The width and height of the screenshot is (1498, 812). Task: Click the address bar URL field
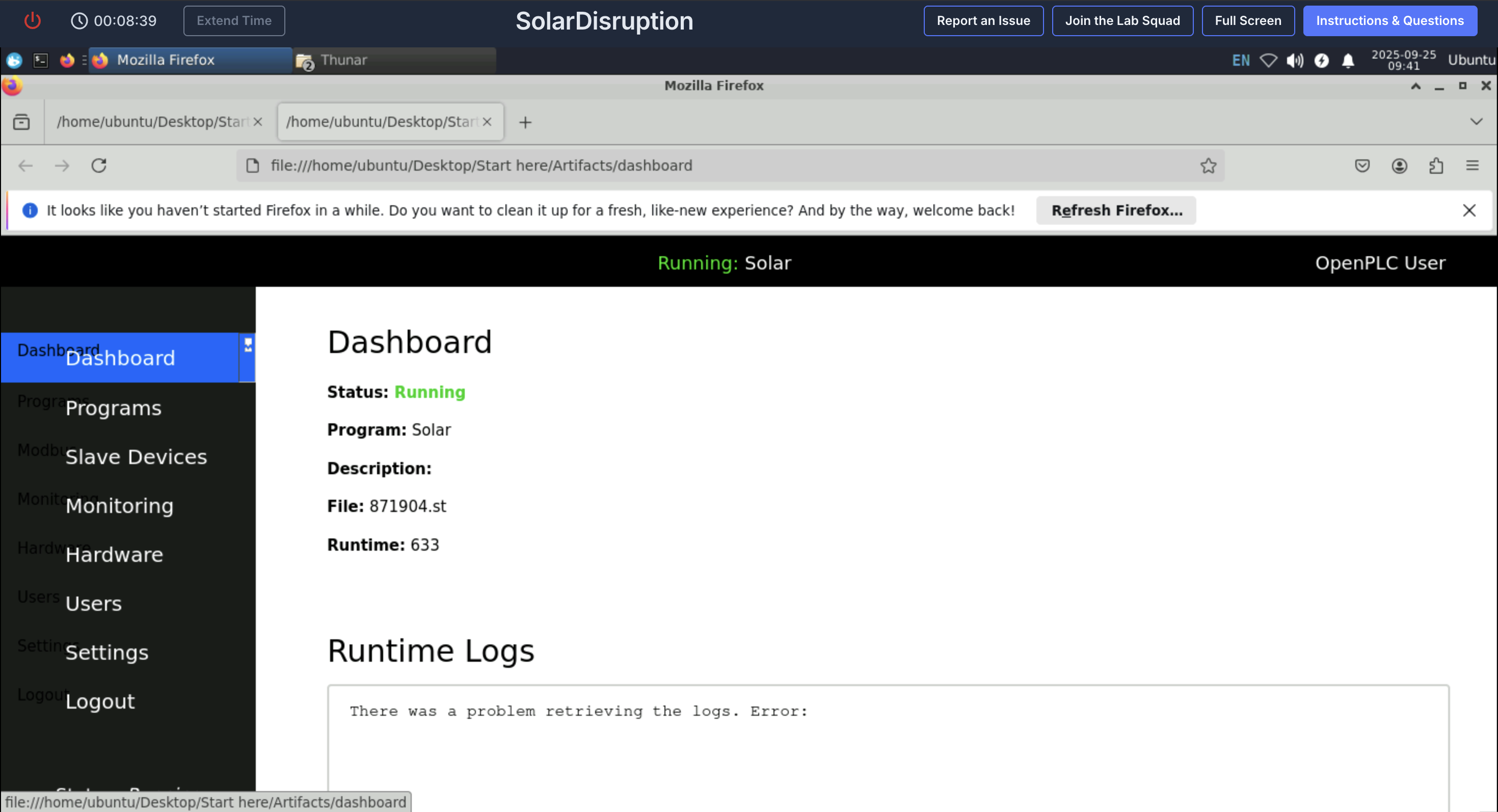click(x=698, y=166)
